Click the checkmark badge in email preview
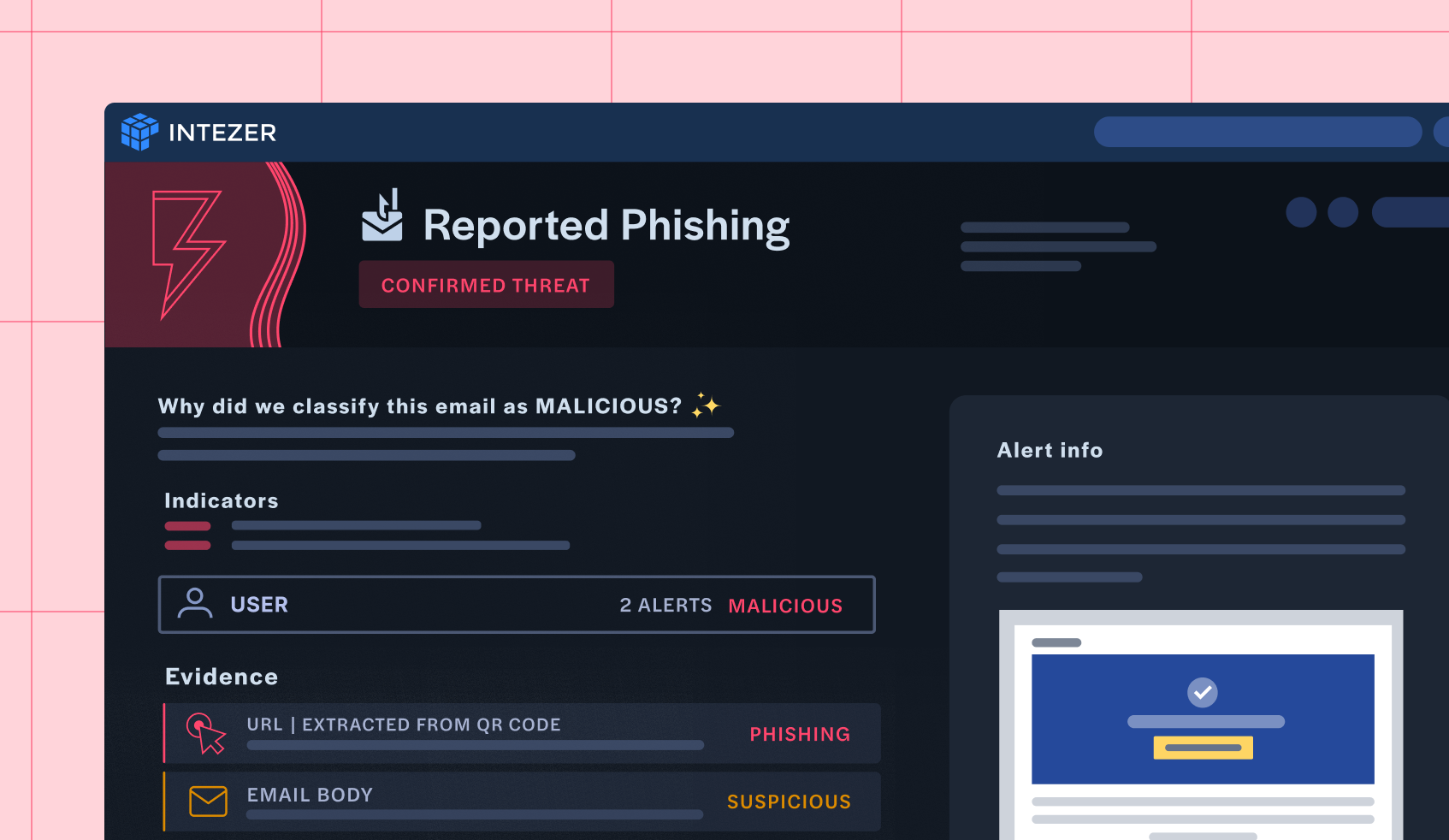Viewport: 1449px width, 840px height. coord(1202,692)
